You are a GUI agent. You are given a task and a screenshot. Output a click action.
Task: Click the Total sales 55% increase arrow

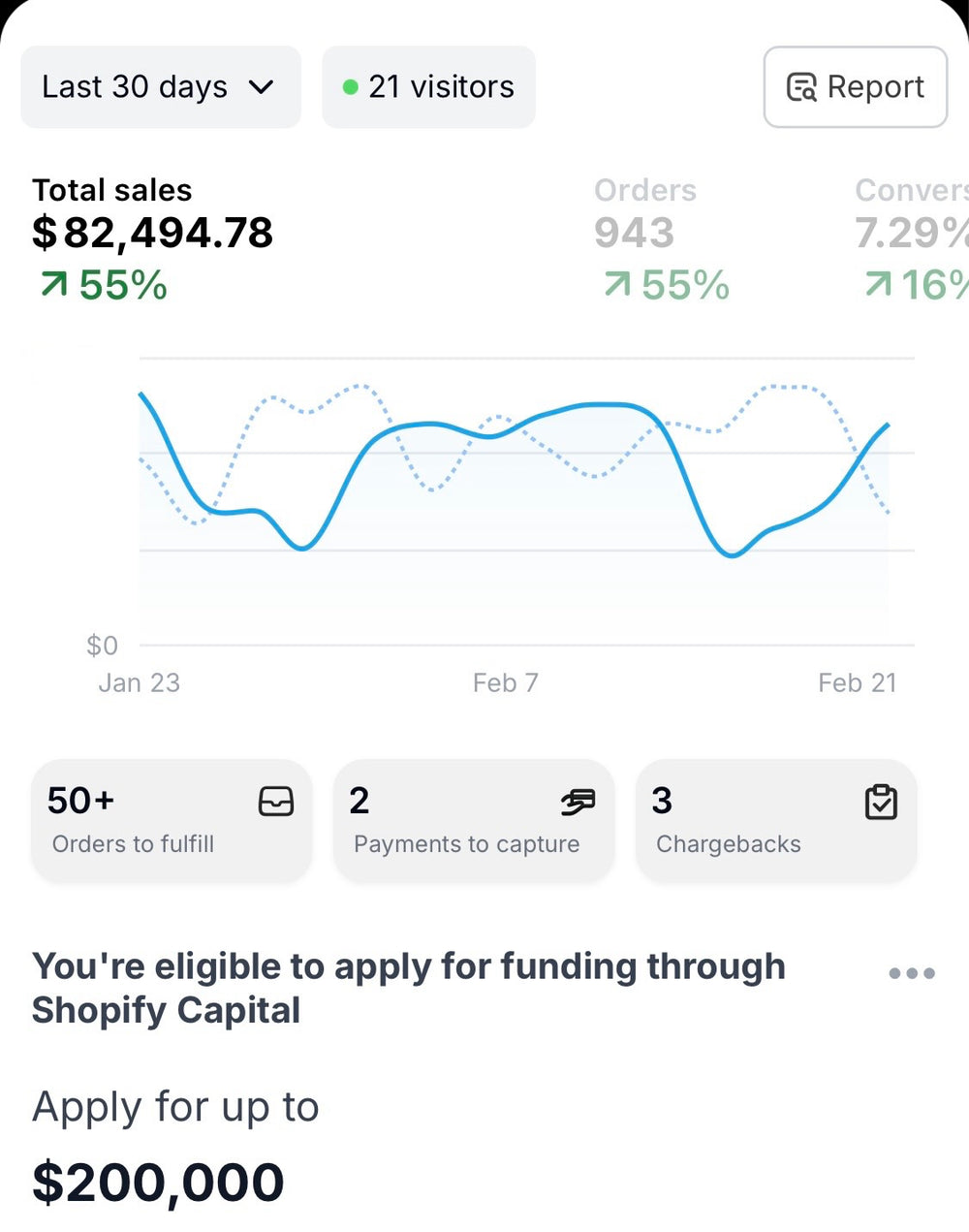point(54,285)
